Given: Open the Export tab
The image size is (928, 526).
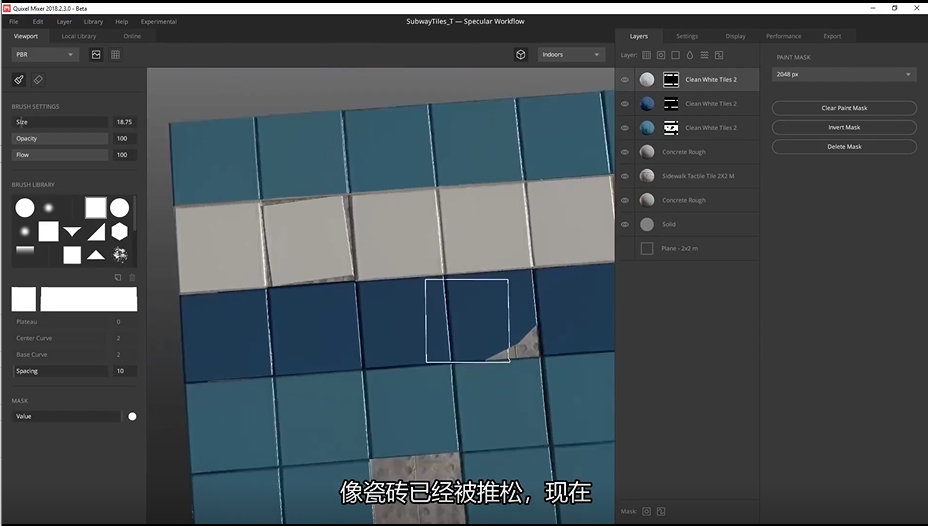Looking at the screenshot, I should click(x=832, y=36).
